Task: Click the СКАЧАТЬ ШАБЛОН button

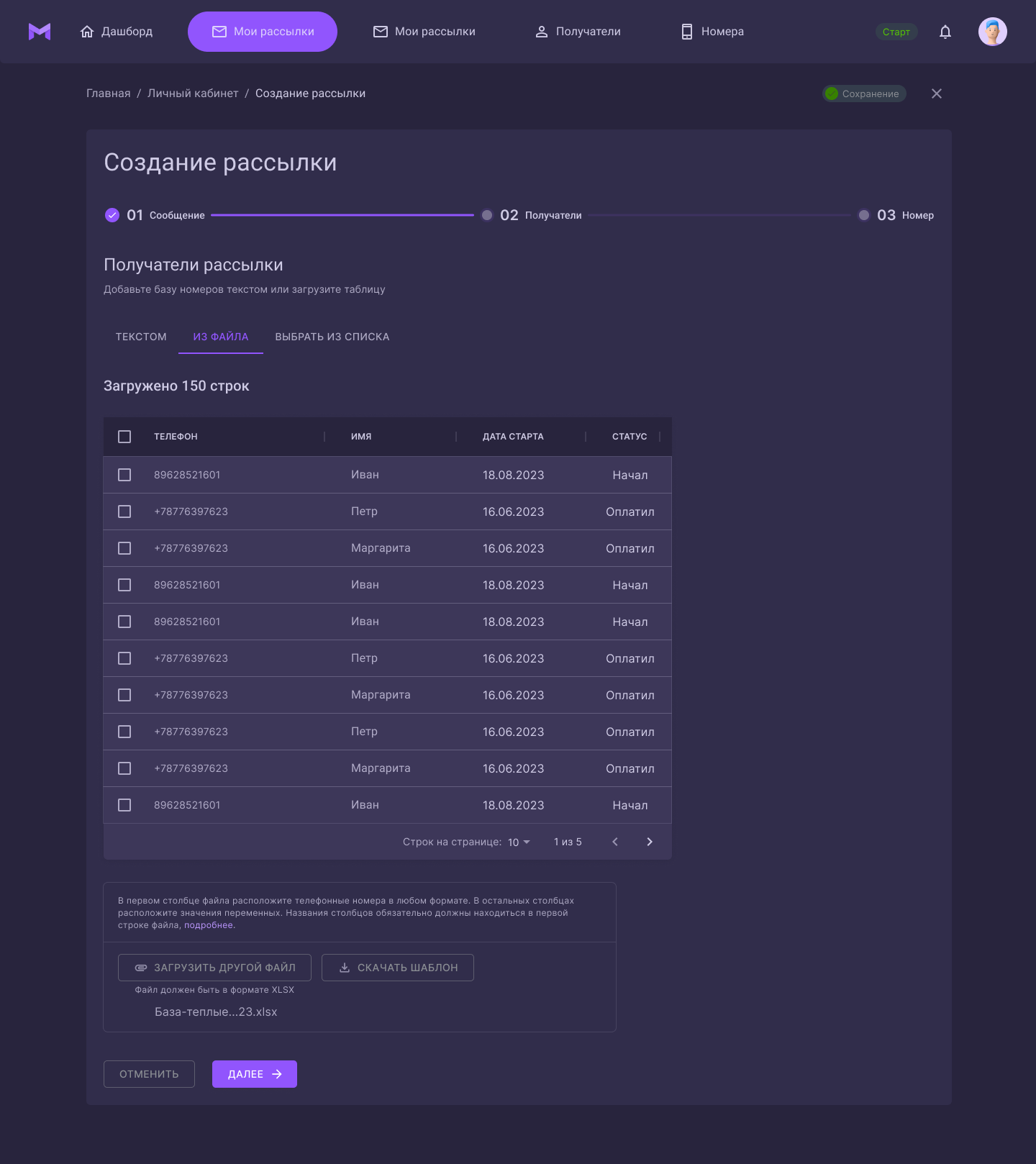Action: (x=398, y=968)
